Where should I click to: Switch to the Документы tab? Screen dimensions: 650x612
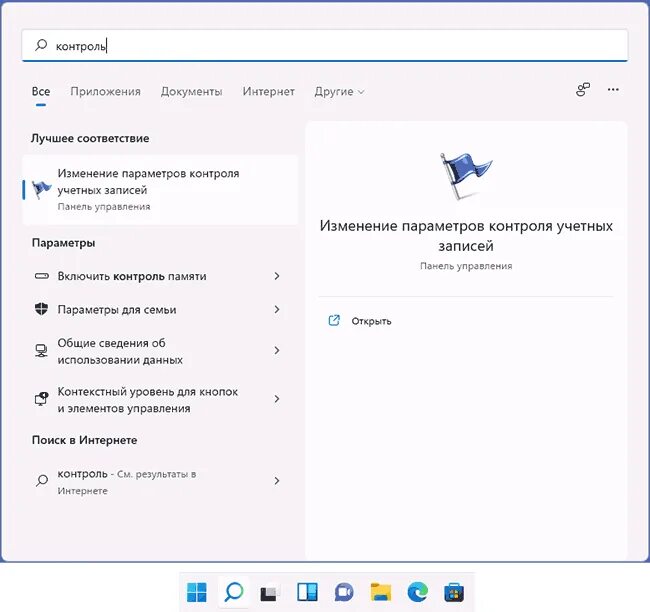click(192, 91)
